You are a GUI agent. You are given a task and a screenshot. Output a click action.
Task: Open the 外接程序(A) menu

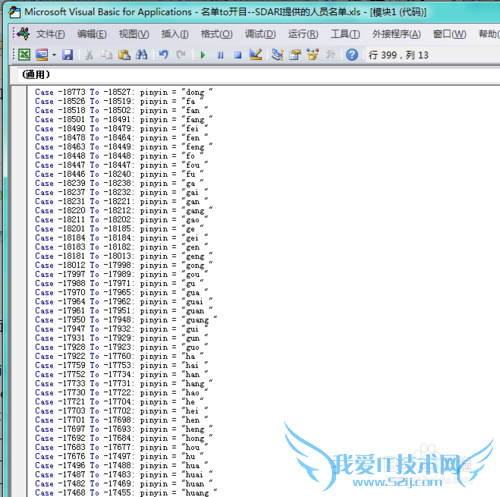tap(396, 34)
